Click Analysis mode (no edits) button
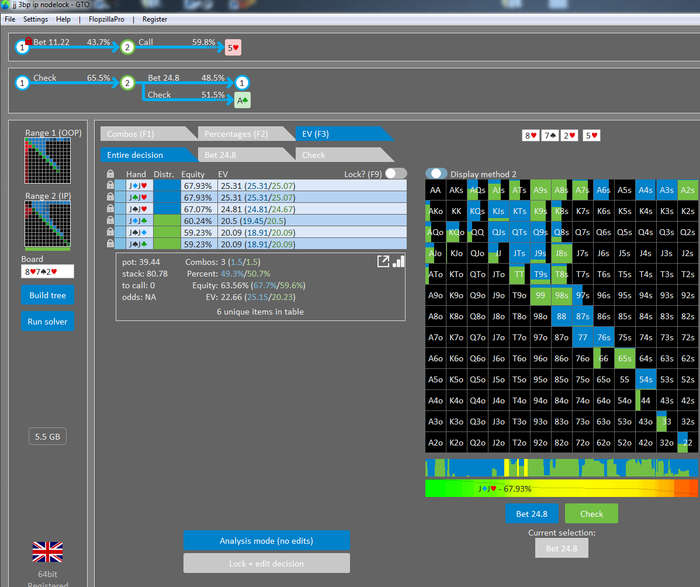This screenshot has height=587, width=700. point(267,541)
